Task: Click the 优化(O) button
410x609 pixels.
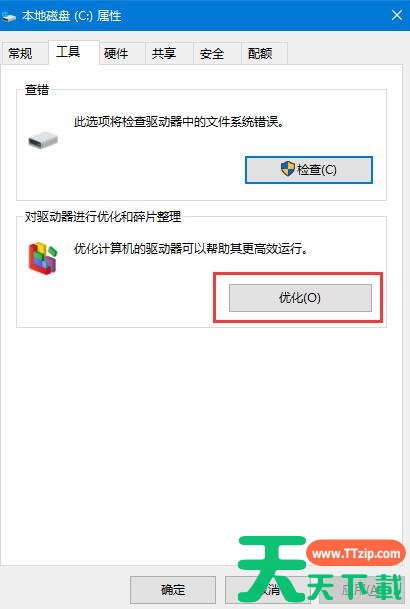Action: coord(300,298)
